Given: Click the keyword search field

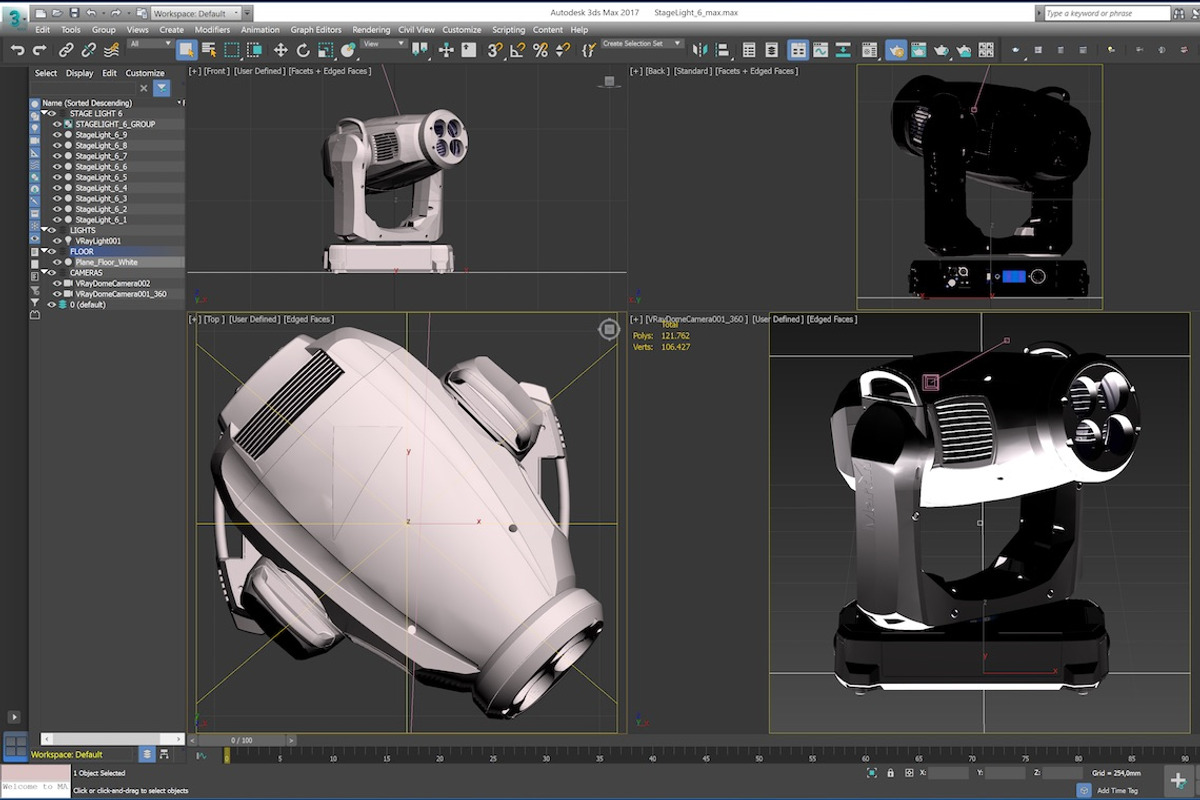Looking at the screenshot, I should 1107,13.
